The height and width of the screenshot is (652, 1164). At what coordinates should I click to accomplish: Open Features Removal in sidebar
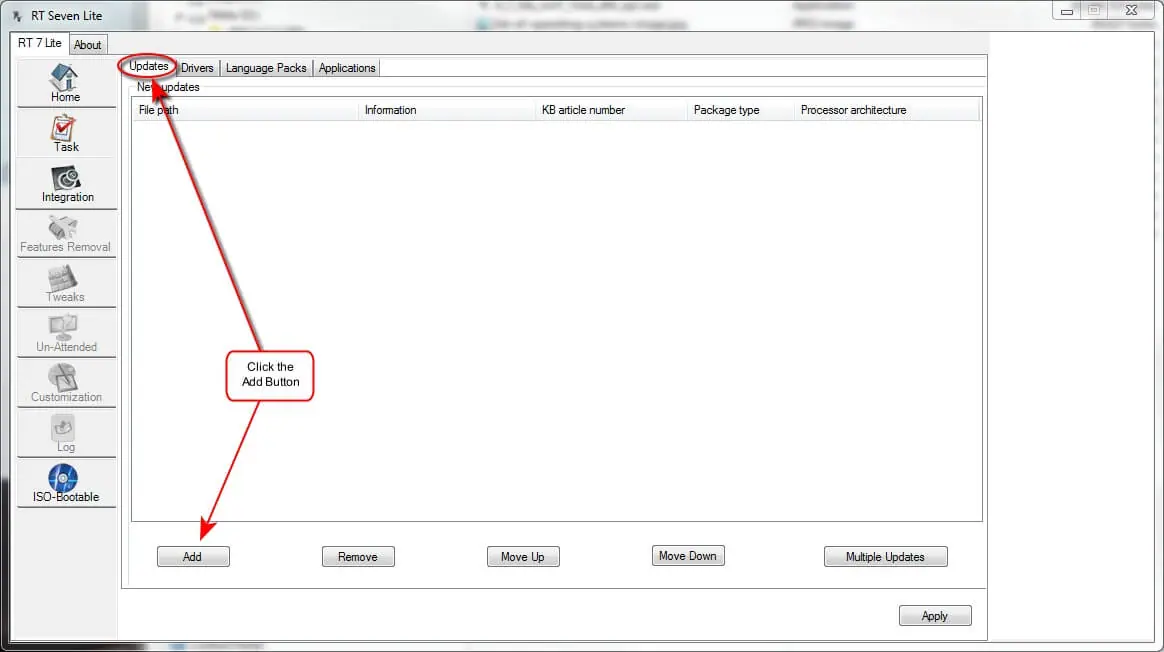[x=66, y=233]
